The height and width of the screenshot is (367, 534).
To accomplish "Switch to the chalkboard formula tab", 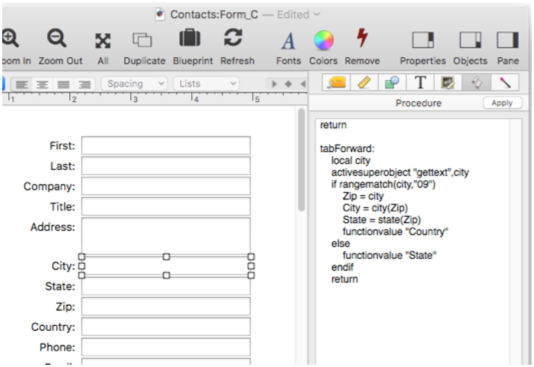I will 448,82.
